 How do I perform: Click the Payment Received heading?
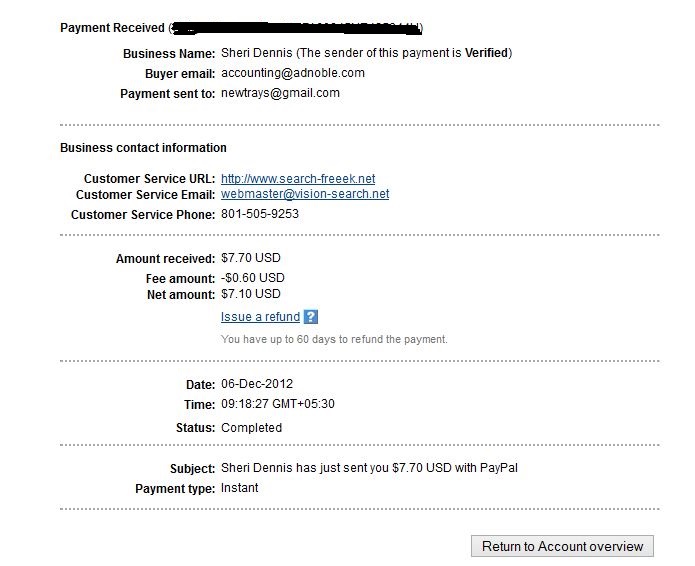[x=112, y=28]
